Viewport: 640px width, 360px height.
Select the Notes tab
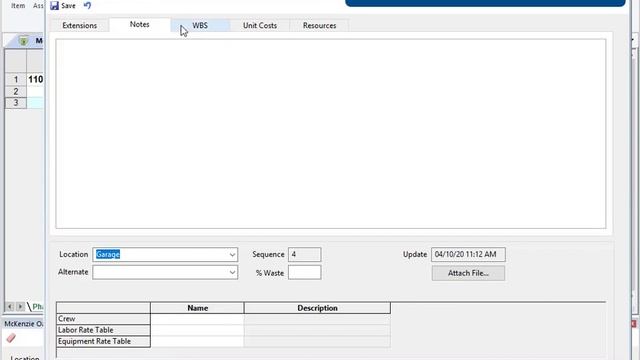(140, 24)
